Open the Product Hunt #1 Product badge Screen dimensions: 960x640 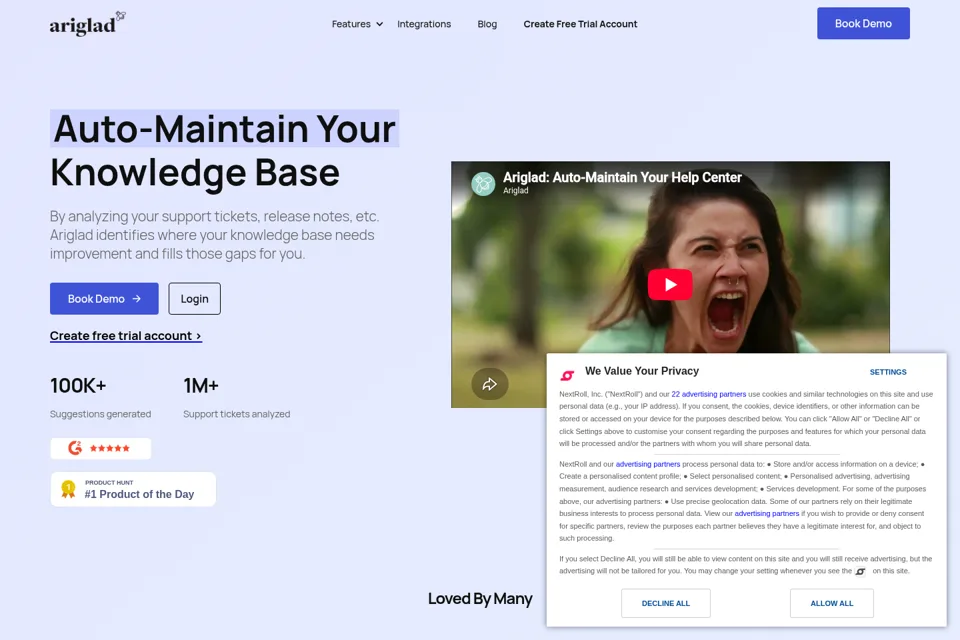coord(133,489)
